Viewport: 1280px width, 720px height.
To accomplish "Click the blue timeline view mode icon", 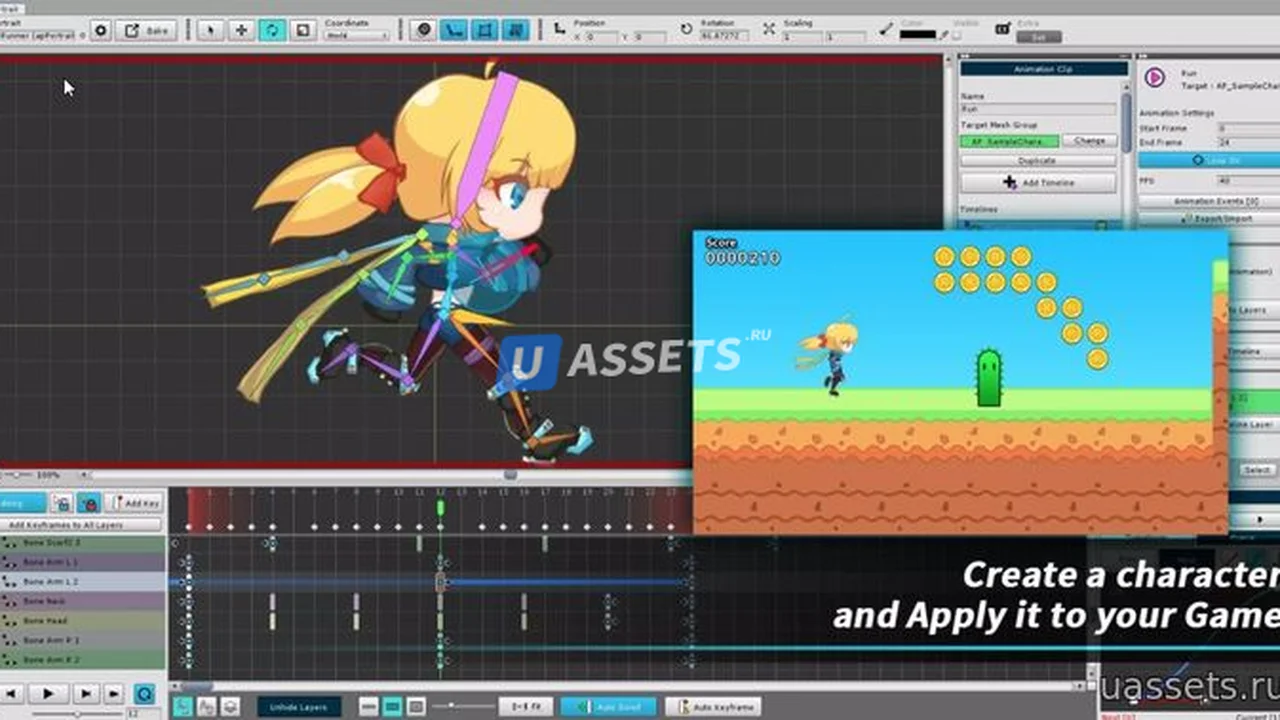I will pyautogui.click(x=182, y=707).
